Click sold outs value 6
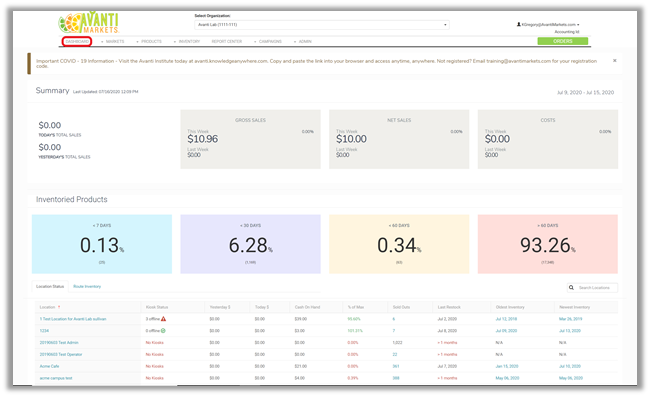 pos(393,319)
